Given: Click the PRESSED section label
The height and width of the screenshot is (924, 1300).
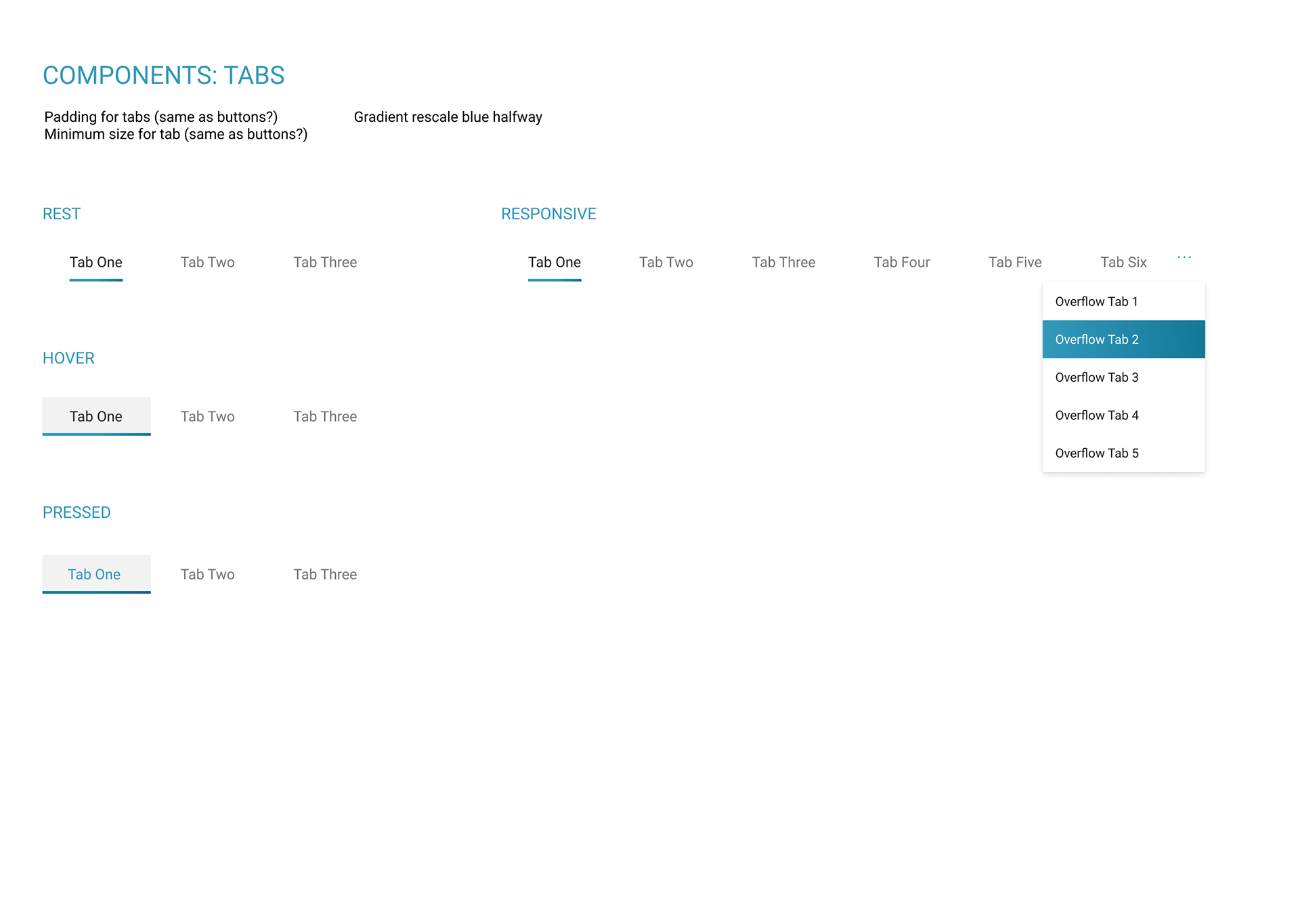Looking at the screenshot, I should tap(77, 512).
